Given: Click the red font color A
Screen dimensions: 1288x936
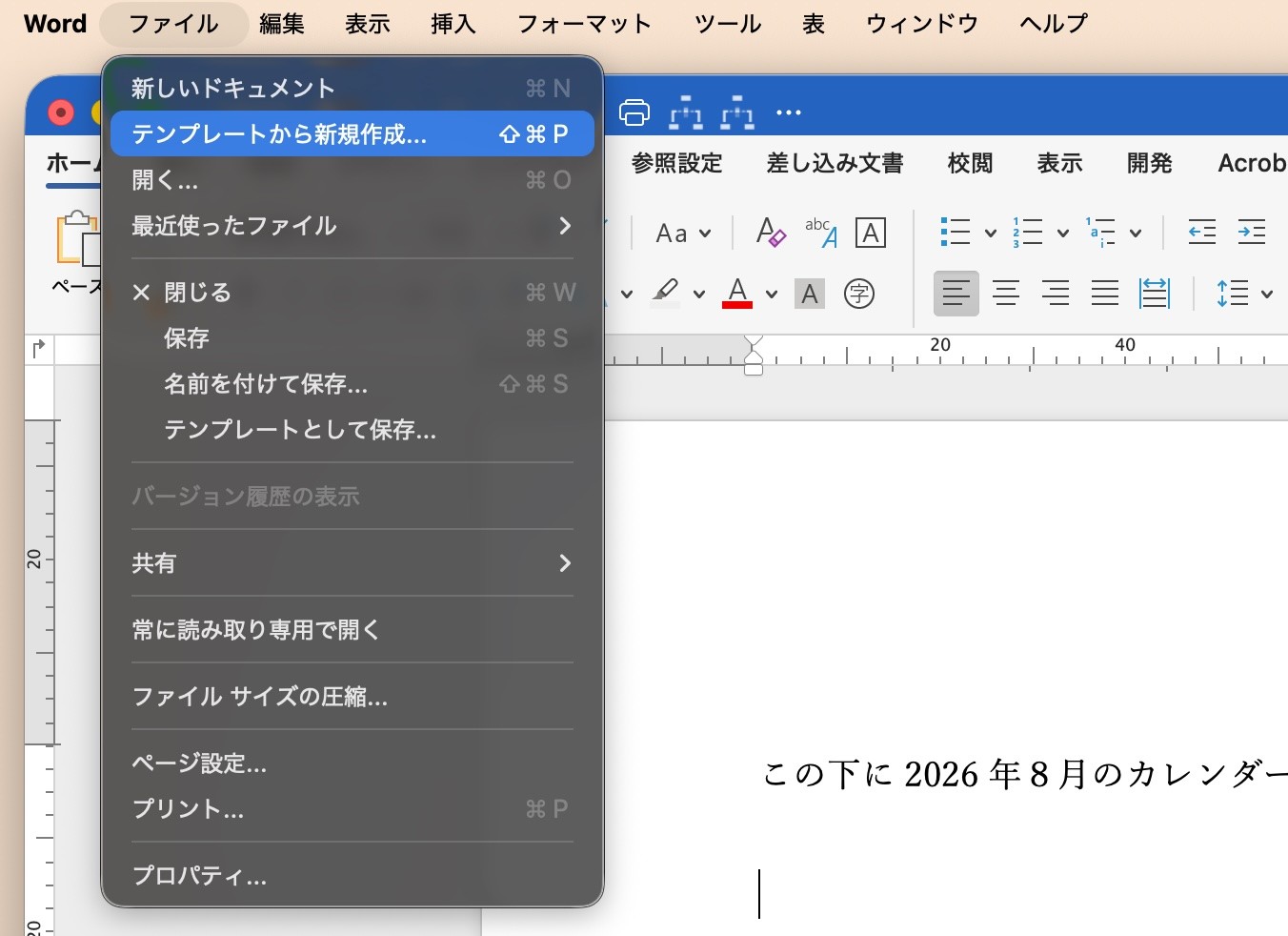Looking at the screenshot, I should (737, 293).
